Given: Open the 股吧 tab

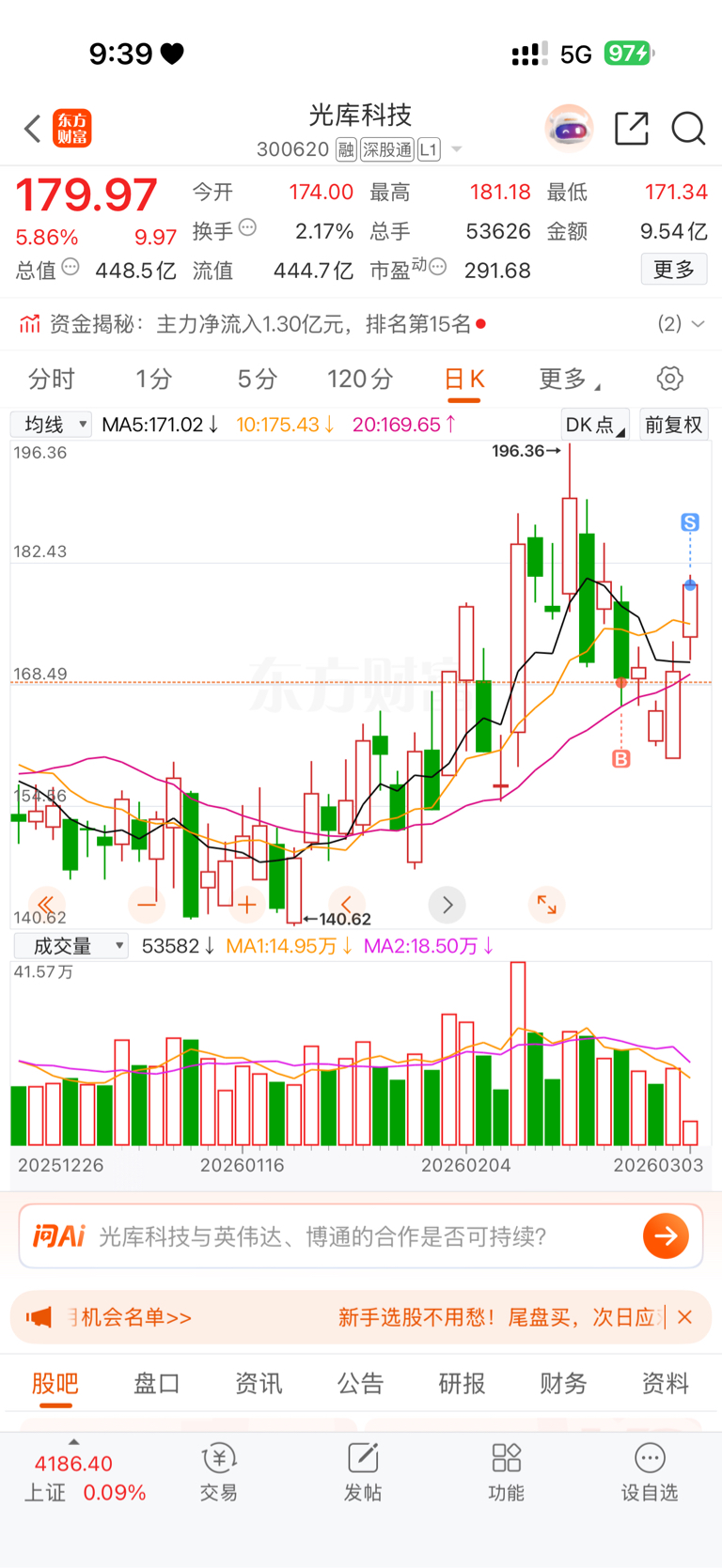Looking at the screenshot, I should pyautogui.click(x=55, y=1383).
